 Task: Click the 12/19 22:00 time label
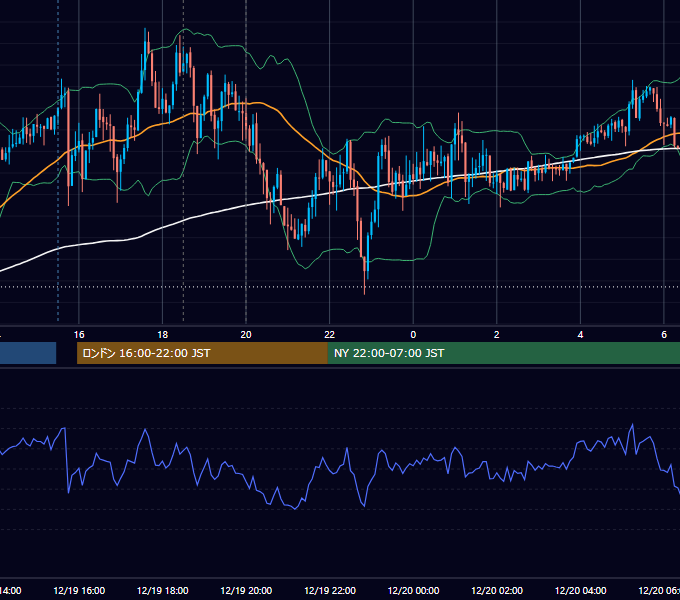coord(330,590)
